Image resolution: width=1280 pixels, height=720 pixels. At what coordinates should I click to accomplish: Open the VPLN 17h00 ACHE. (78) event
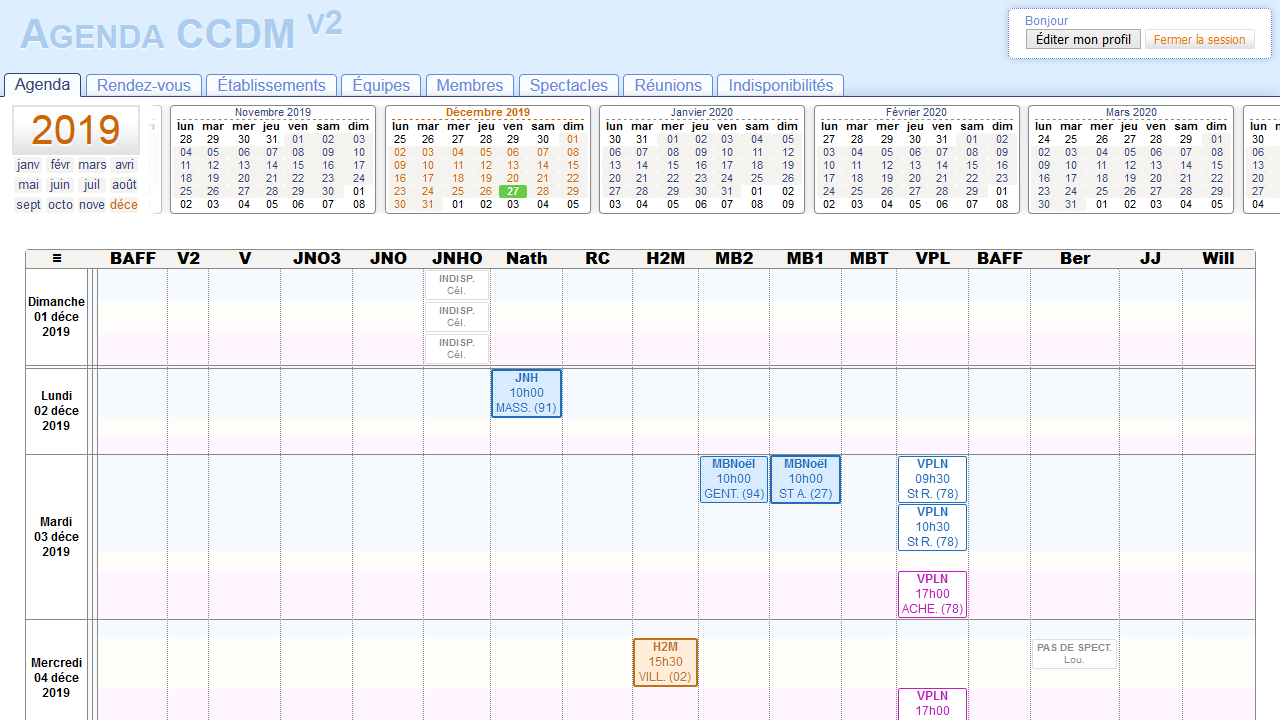click(932, 594)
